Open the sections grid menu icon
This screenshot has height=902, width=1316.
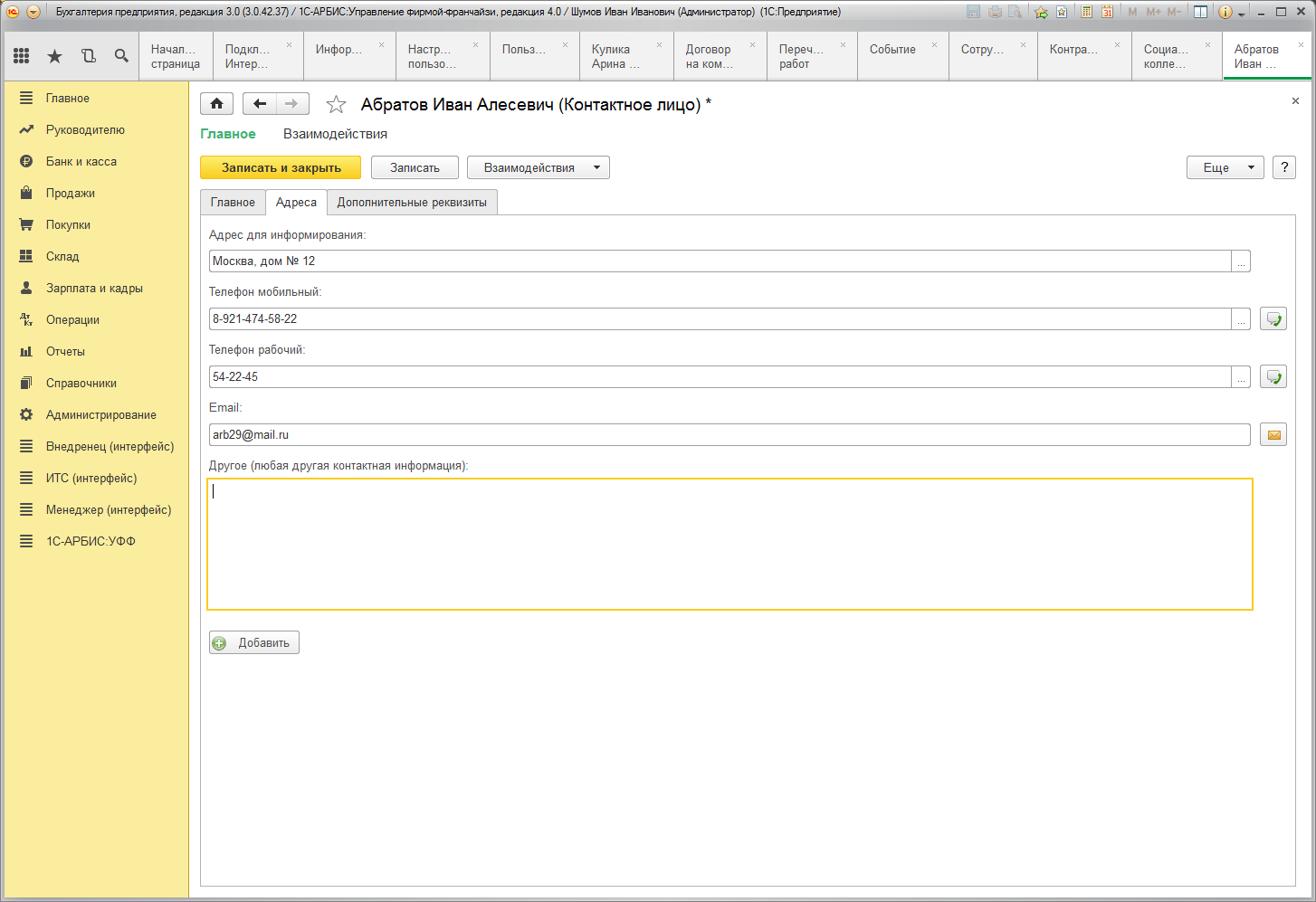coord(22,56)
